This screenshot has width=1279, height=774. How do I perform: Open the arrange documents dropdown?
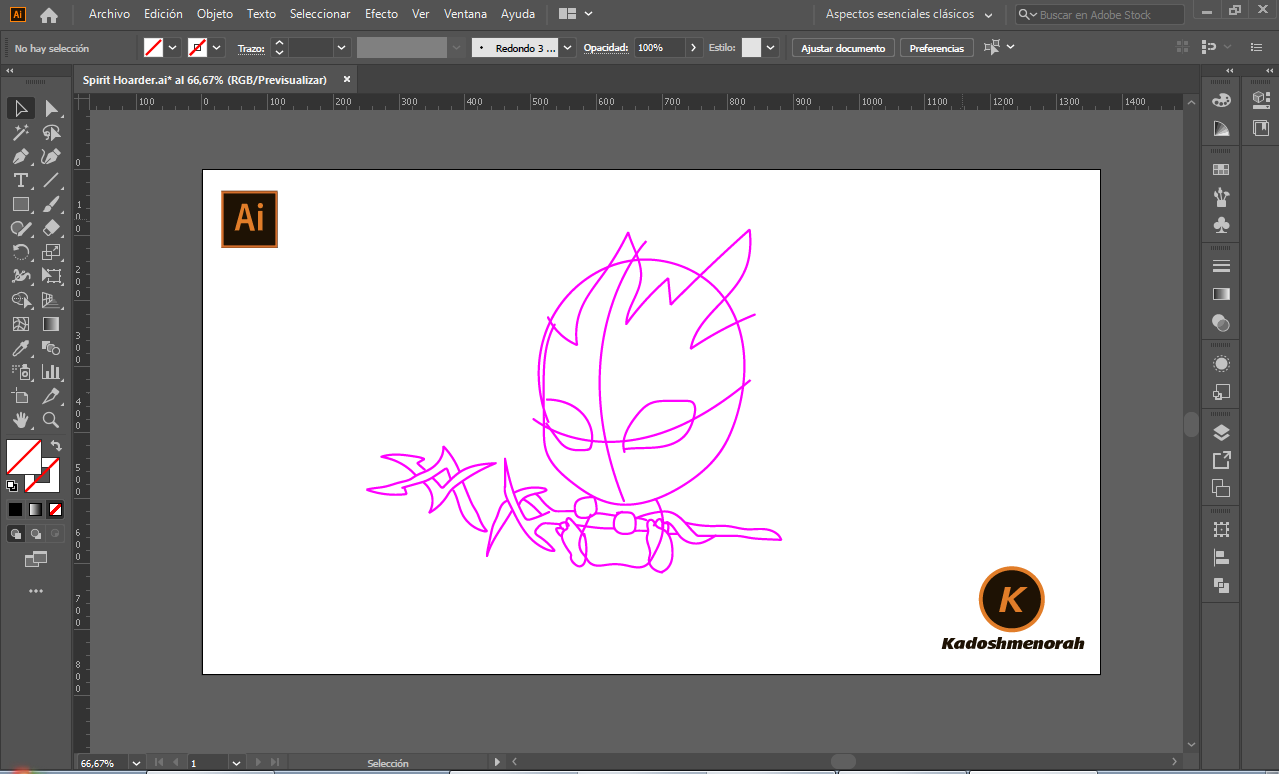[x=576, y=14]
